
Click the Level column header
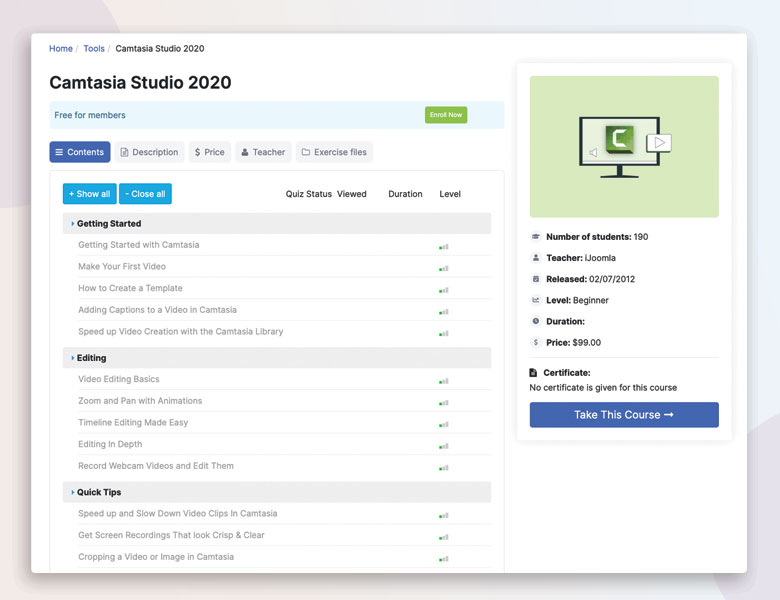point(450,194)
